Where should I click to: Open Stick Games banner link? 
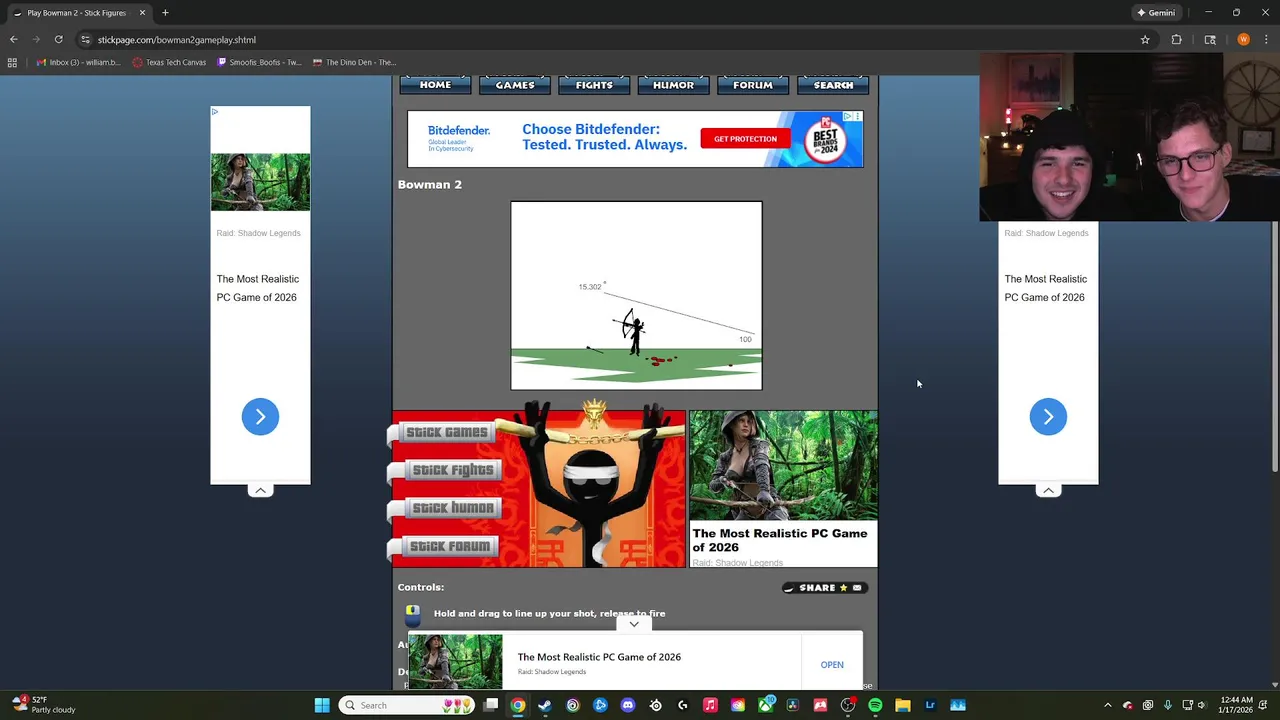pos(446,432)
